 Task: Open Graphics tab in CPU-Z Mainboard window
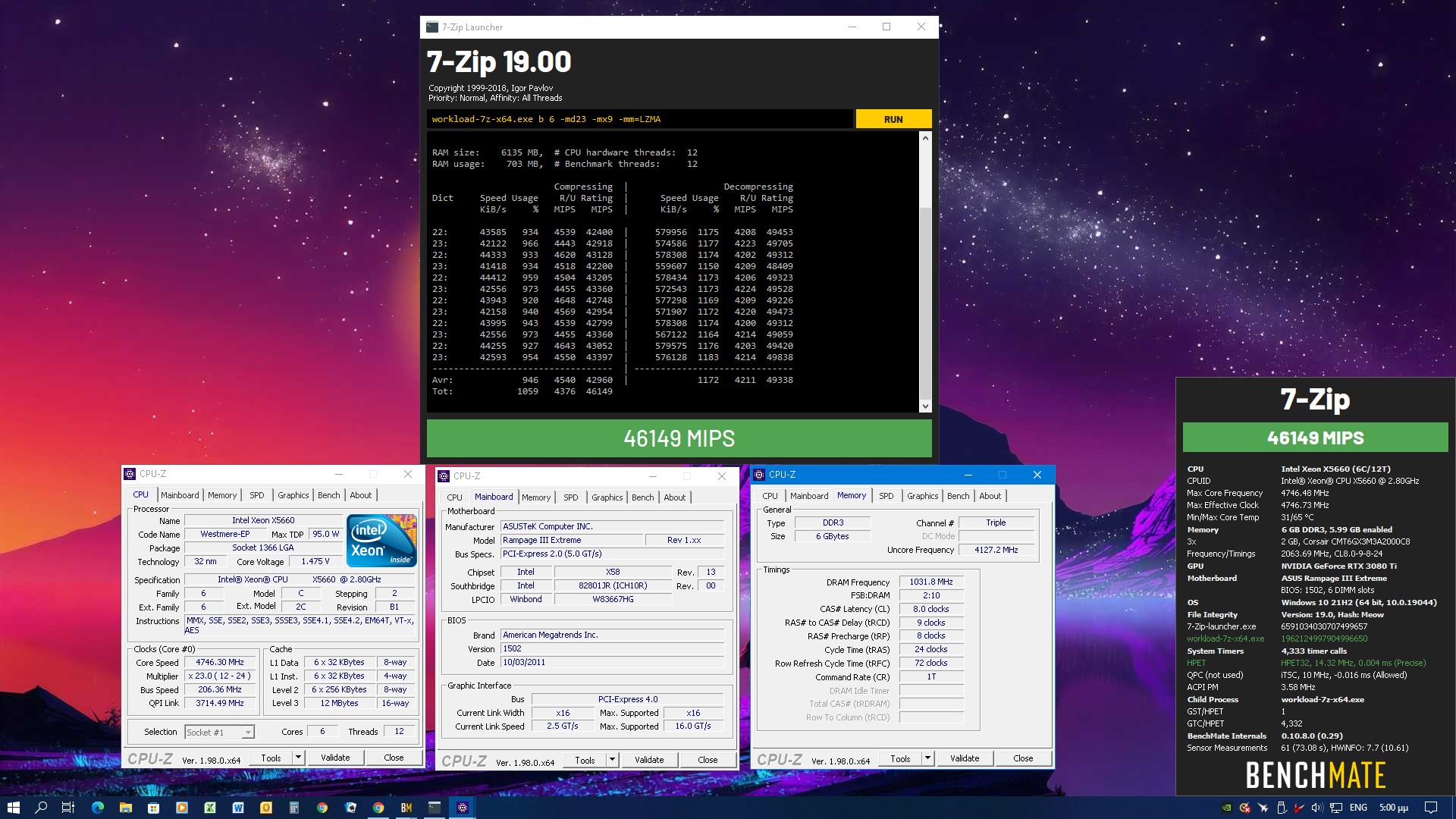(607, 497)
